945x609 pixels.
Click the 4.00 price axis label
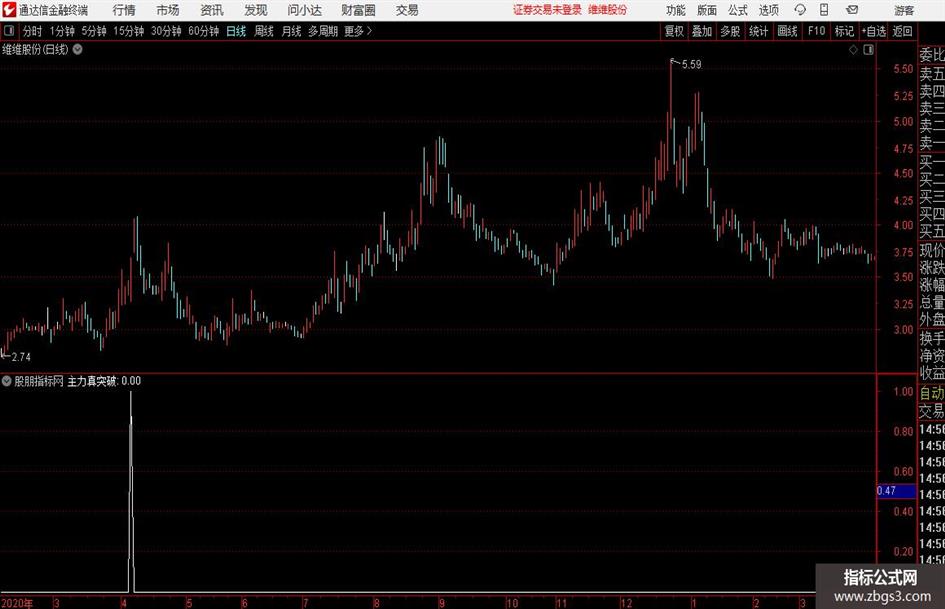[x=903, y=225]
